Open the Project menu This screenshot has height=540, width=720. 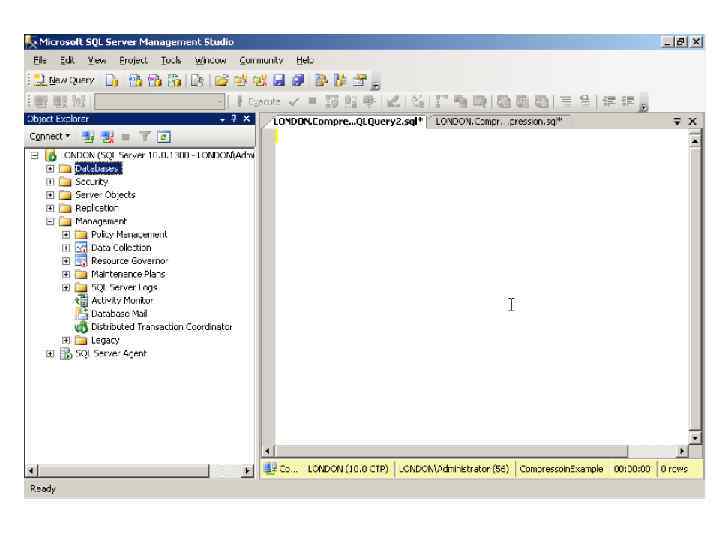tap(133, 60)
